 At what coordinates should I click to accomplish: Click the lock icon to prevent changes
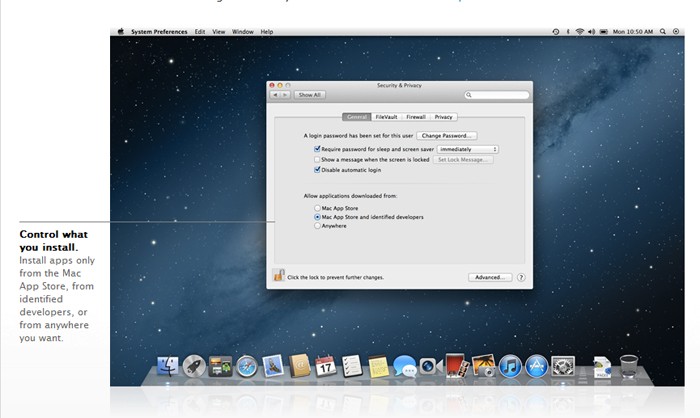(279, 276)
